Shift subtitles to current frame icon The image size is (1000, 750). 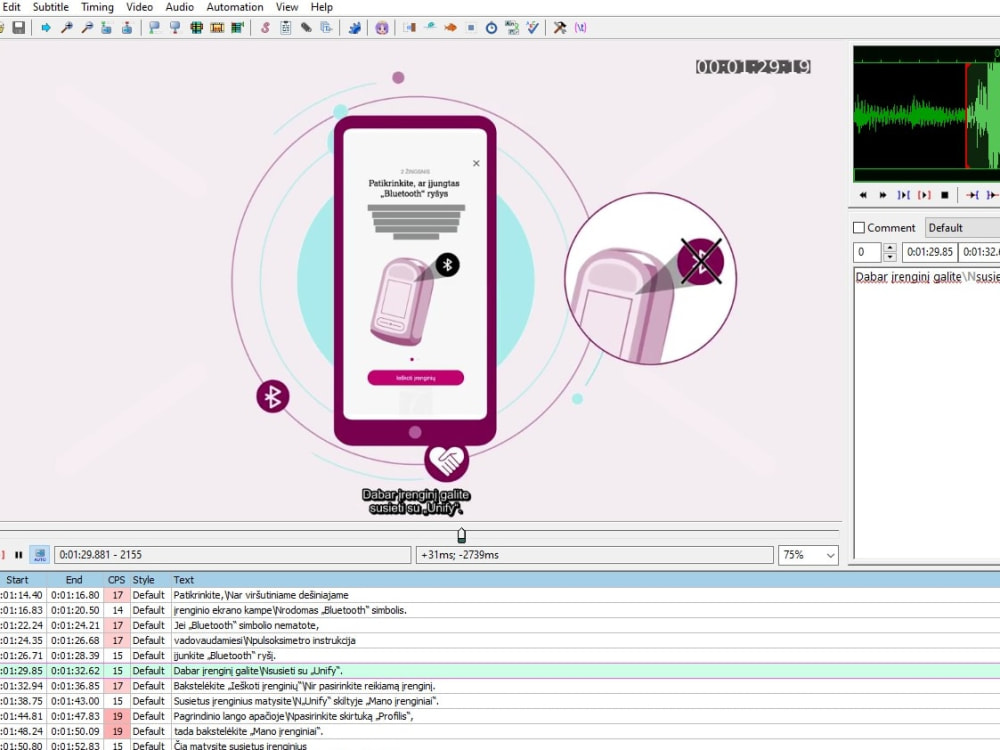pyautogui.click(x=237, y=27)
